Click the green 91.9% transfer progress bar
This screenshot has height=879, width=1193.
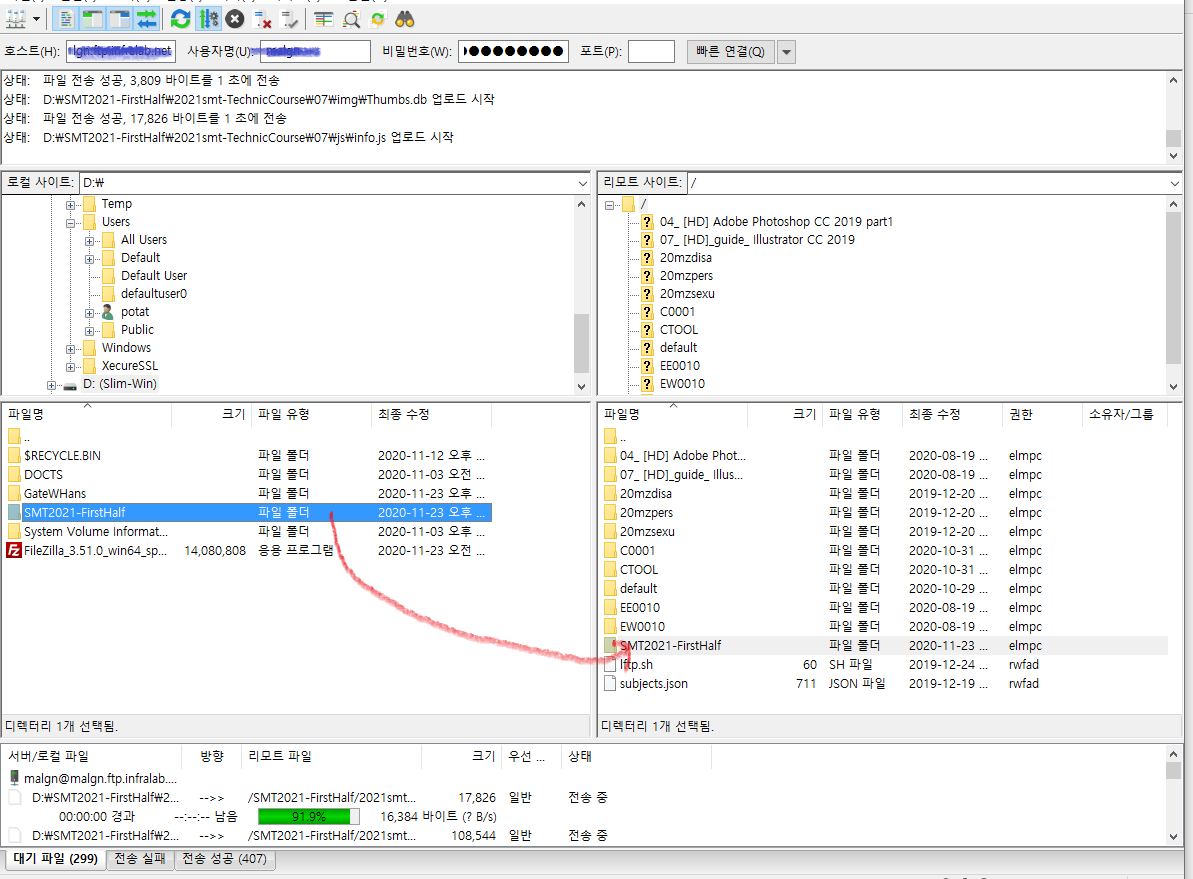point(308,817)
